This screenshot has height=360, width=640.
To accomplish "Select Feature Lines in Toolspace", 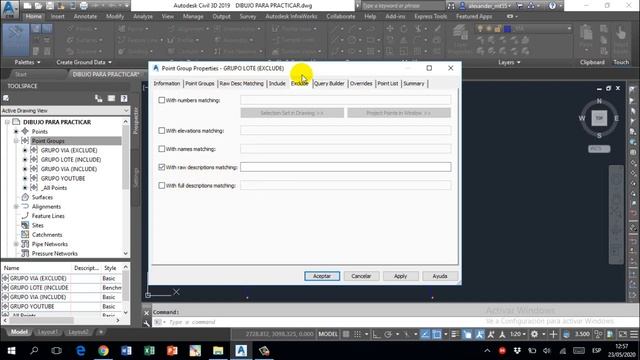I will pyautogui.click(x=48, y=216).
